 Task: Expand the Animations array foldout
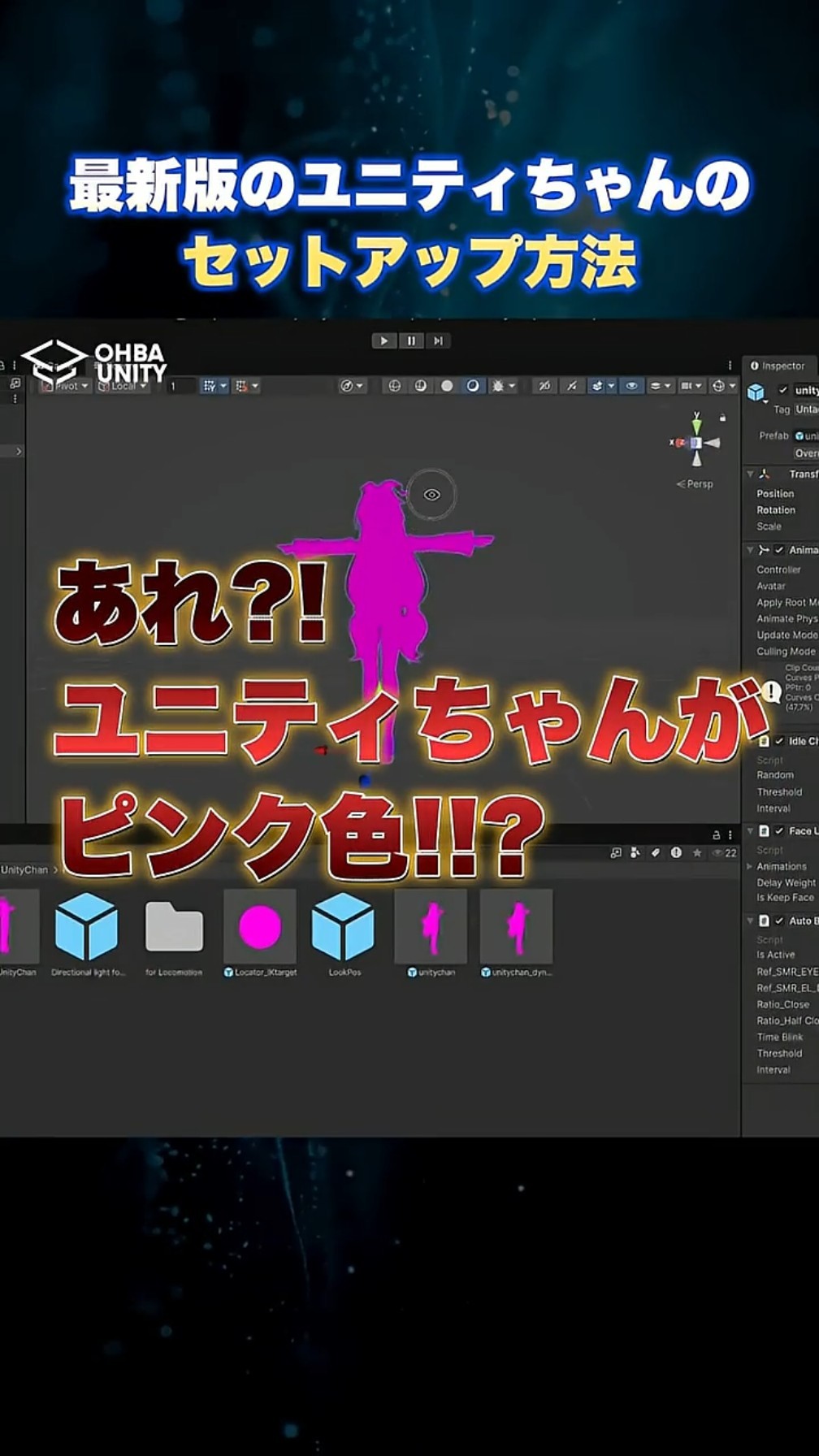(750, 866)
